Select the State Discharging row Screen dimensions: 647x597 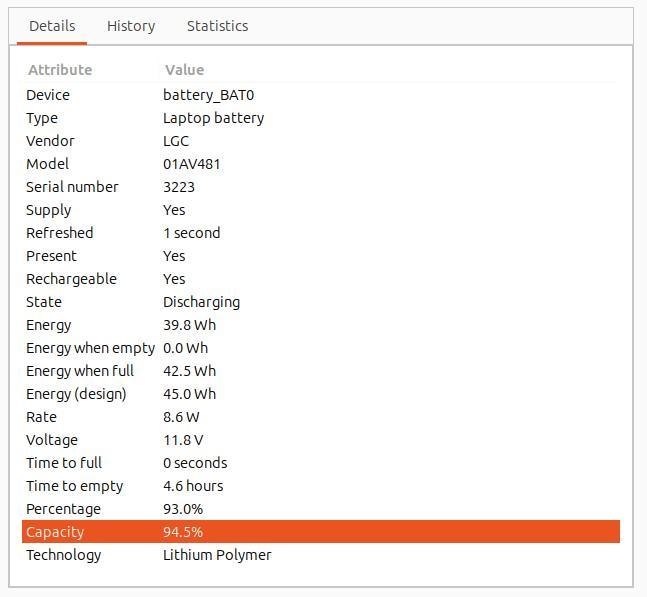pos(321,302)
